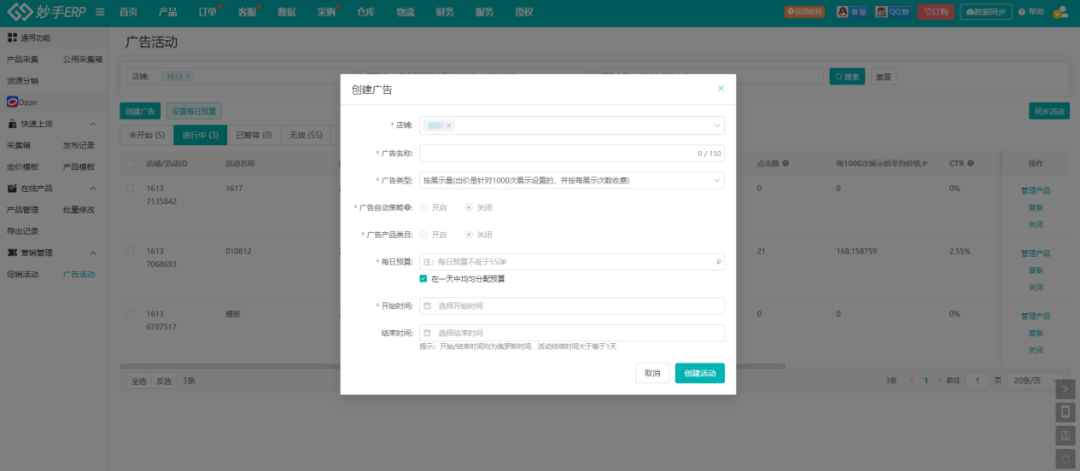Image resolution: width=1080 pixels, height=471 pixels.
Task: Switch to the 未开始 (5) tab
Action: tap(147, 135)
